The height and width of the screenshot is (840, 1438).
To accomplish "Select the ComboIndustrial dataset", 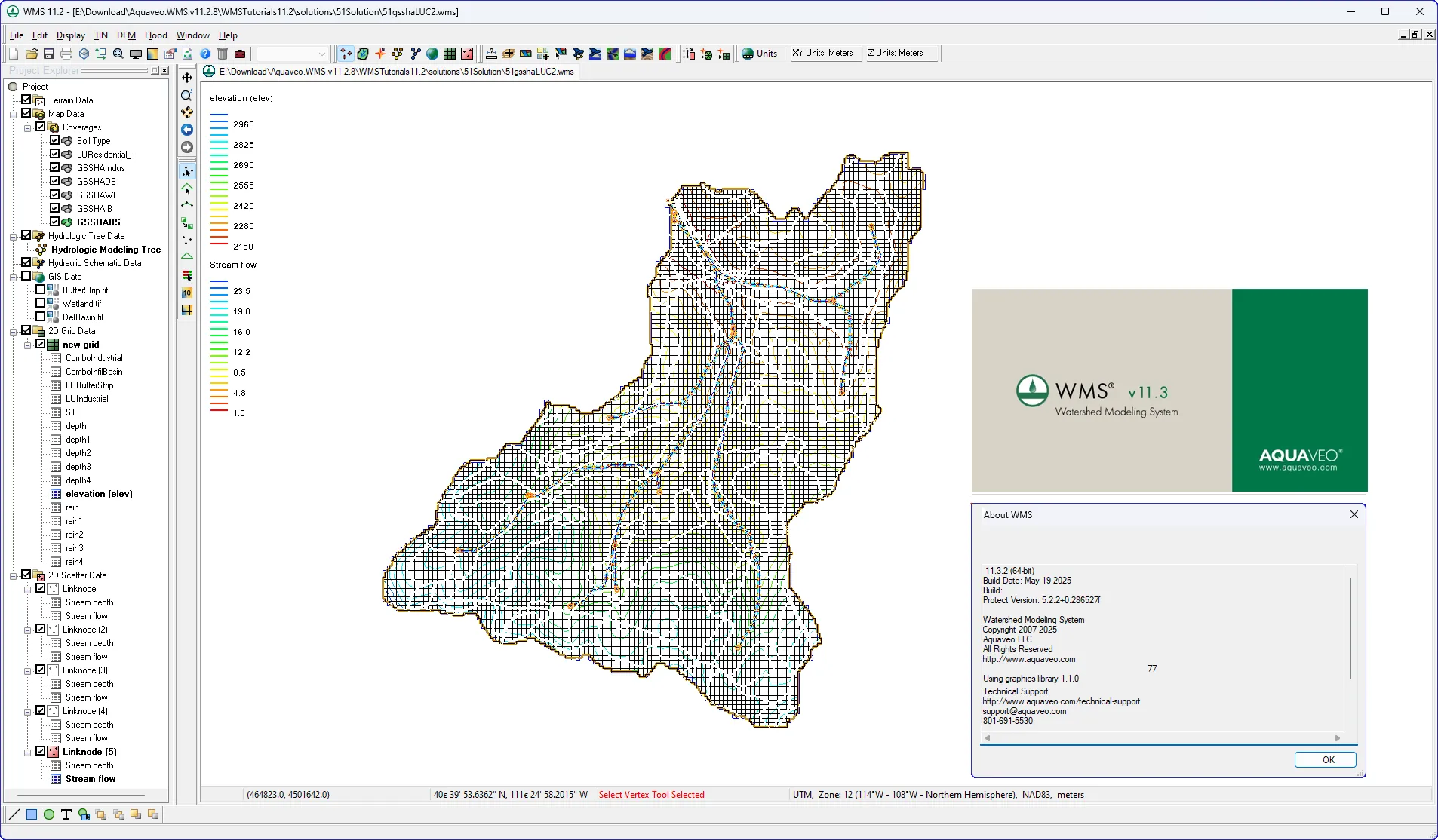I will (94, 358).
